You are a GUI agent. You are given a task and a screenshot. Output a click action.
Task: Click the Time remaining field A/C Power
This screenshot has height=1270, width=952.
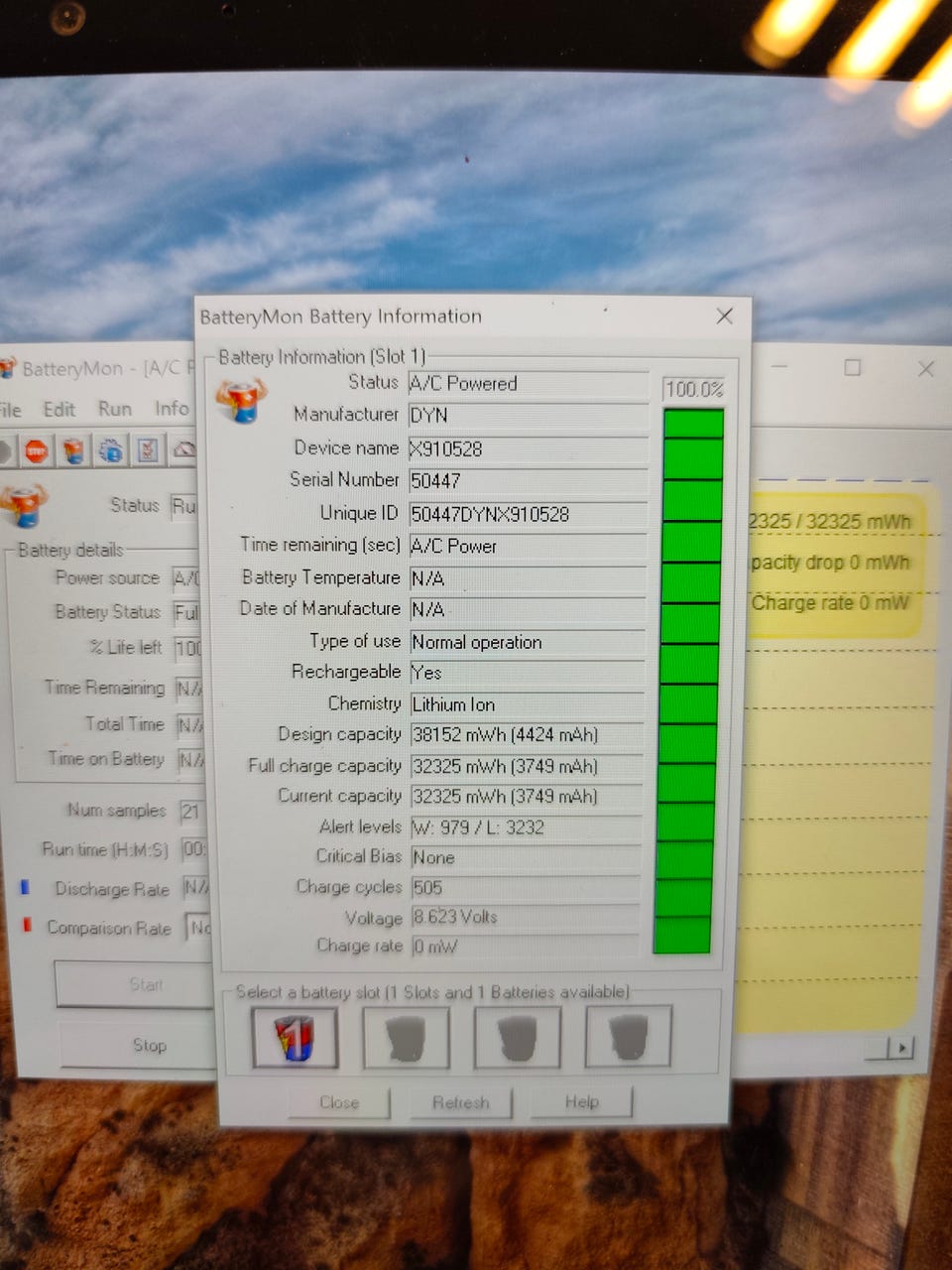click(x=528, y=546)
